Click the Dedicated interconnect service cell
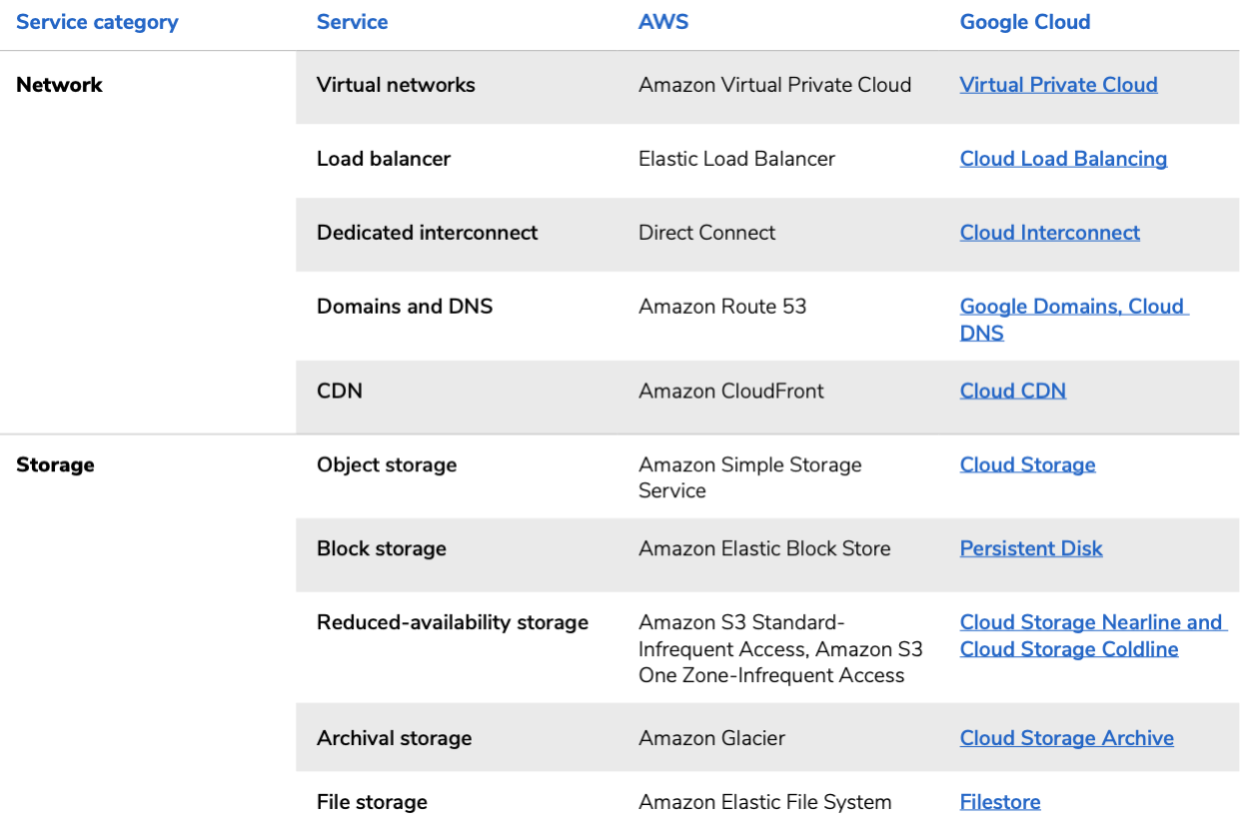 pos(427,233)
